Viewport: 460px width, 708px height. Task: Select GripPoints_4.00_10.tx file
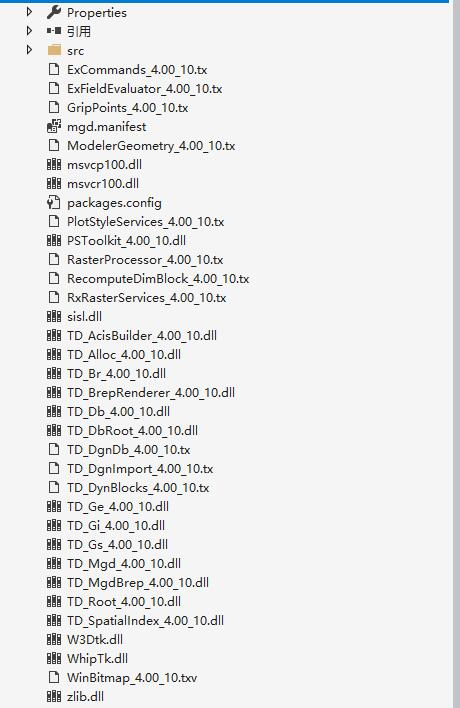127,107
